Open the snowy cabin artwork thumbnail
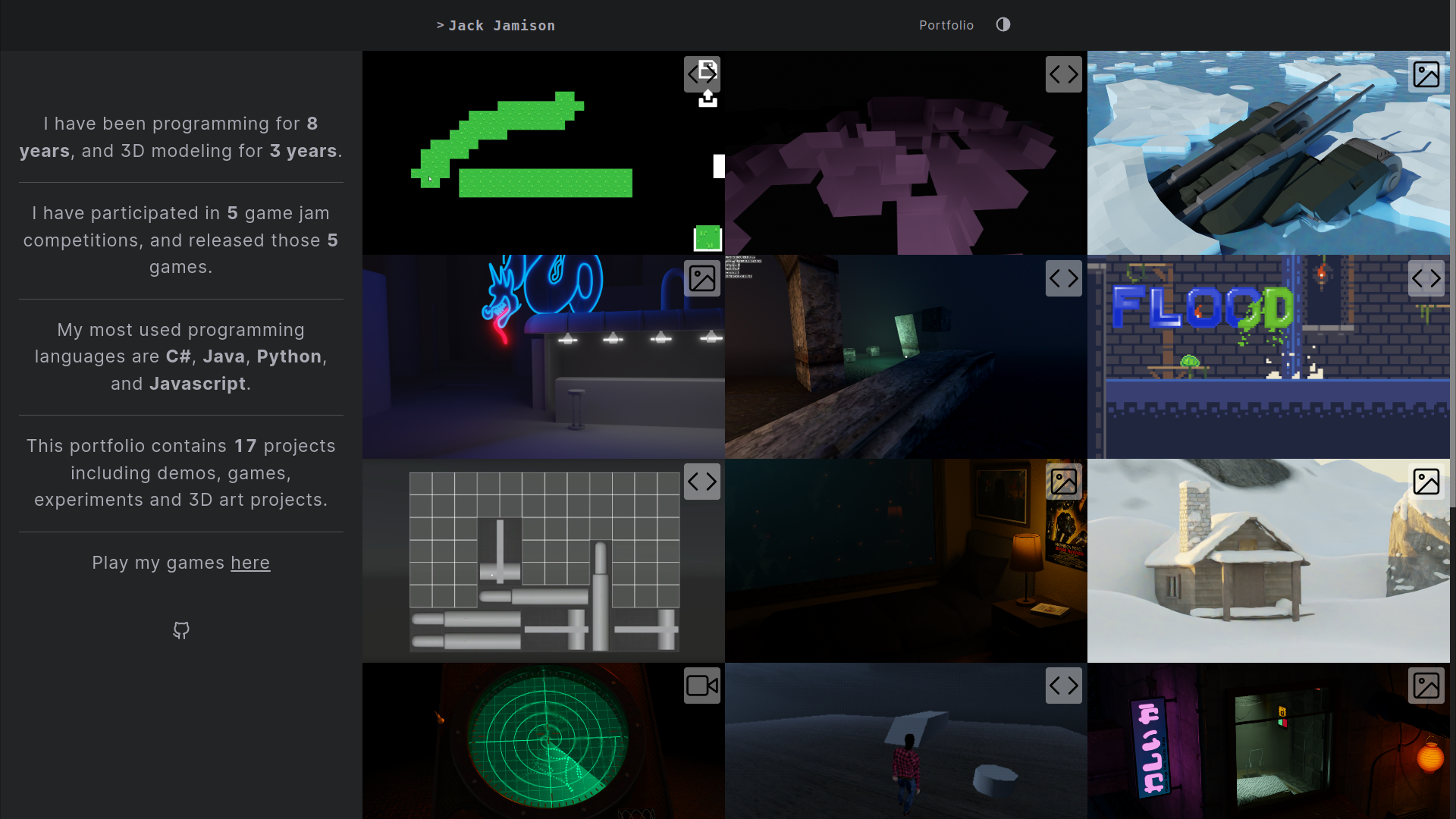The height and width of the screenshot is (819, 1456). coord(1268,560)
